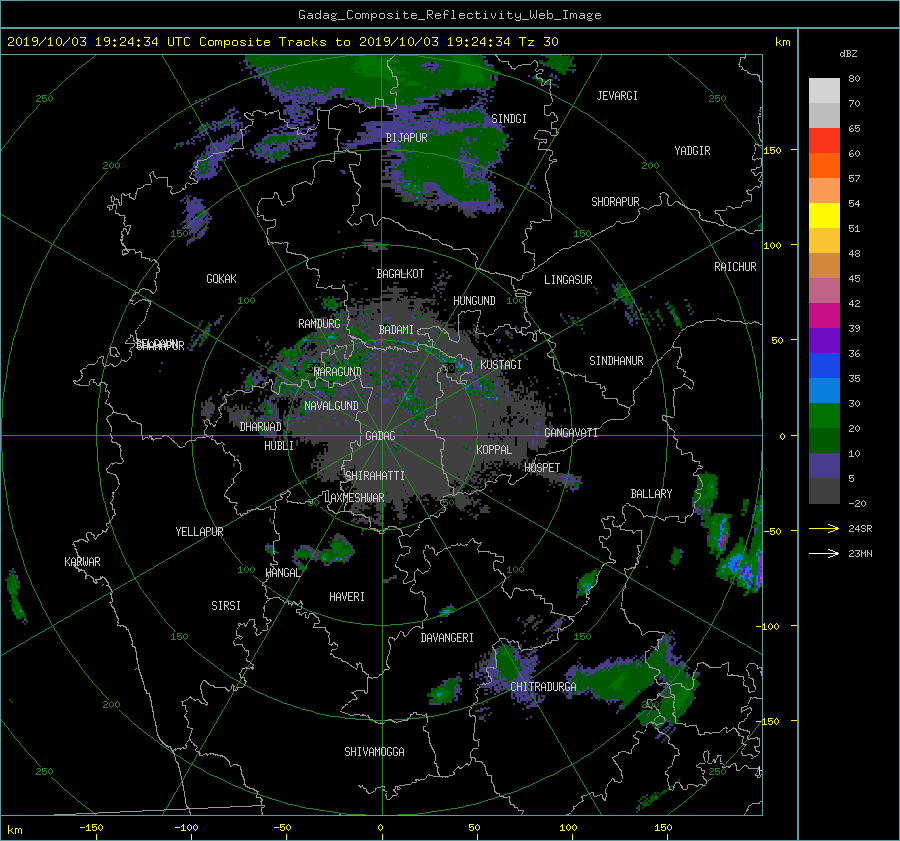
Task: Click the JEVARGI city label
Action: coord(617,96)
